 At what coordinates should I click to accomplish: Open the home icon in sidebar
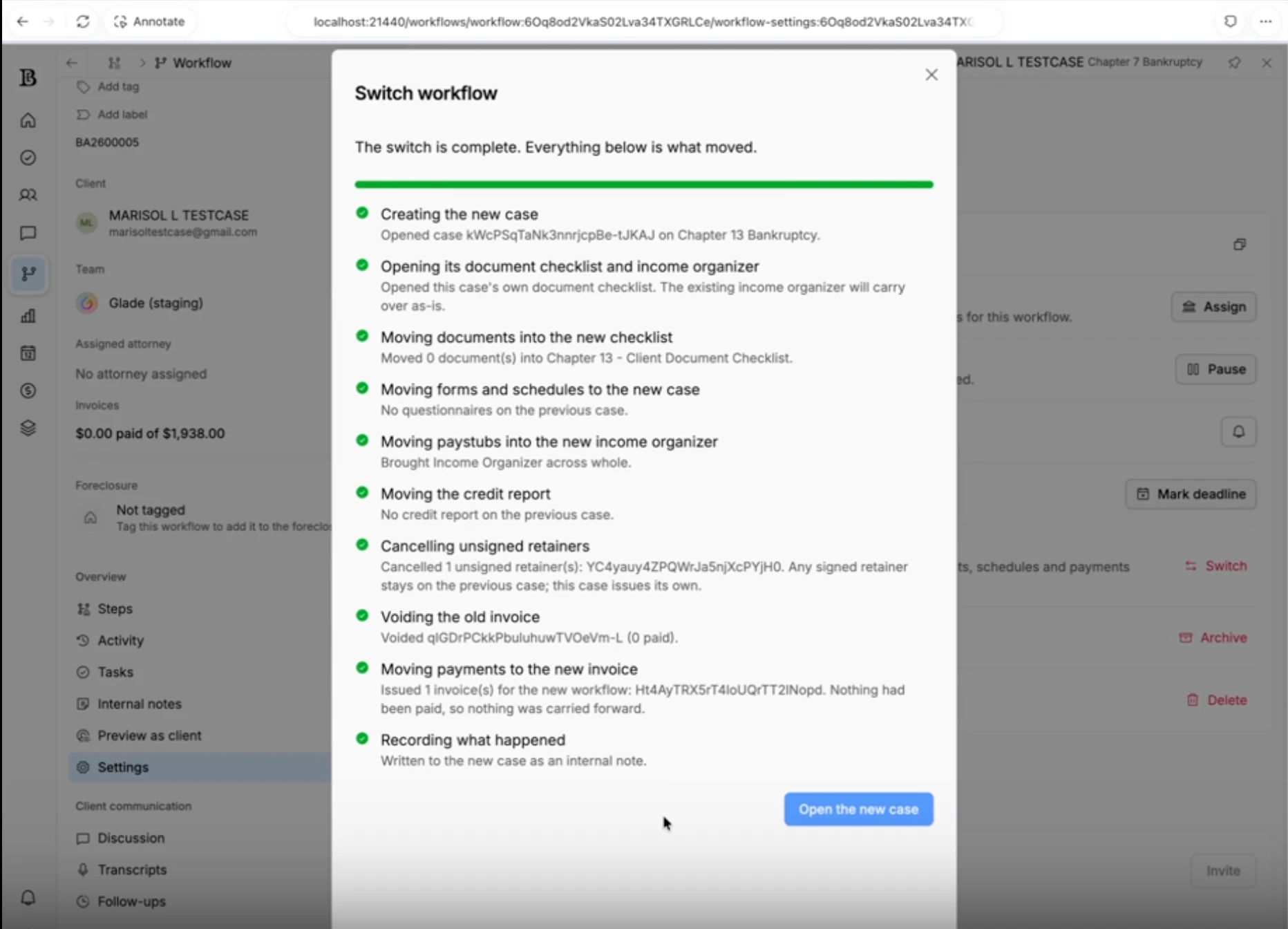28,120
